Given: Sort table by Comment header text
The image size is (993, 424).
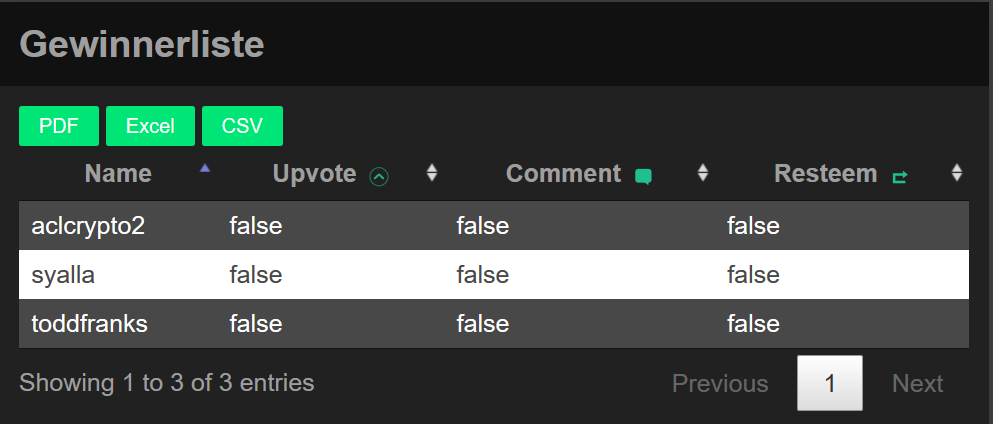Looking at the screenshot, I should pos(563,174).
